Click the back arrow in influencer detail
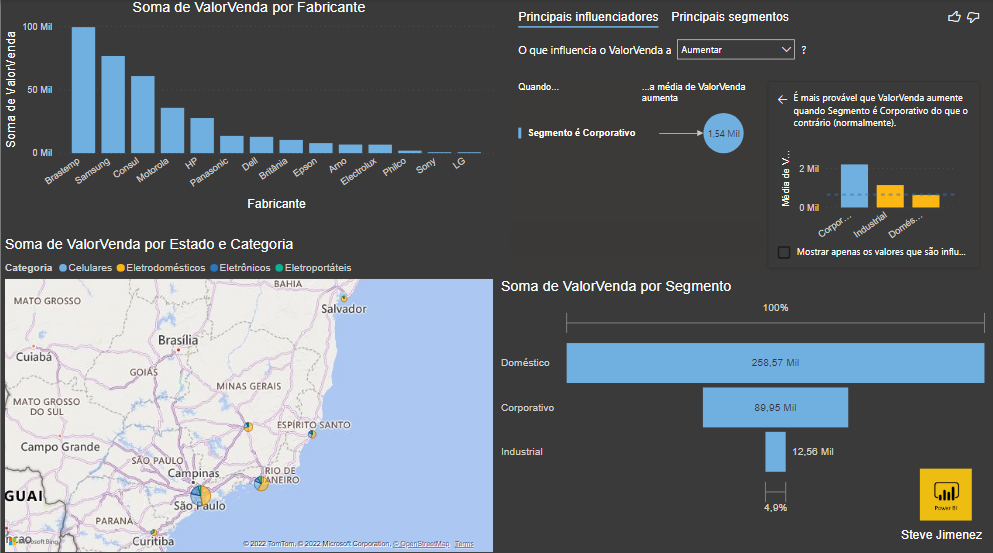993x553 pixels. 782,99
